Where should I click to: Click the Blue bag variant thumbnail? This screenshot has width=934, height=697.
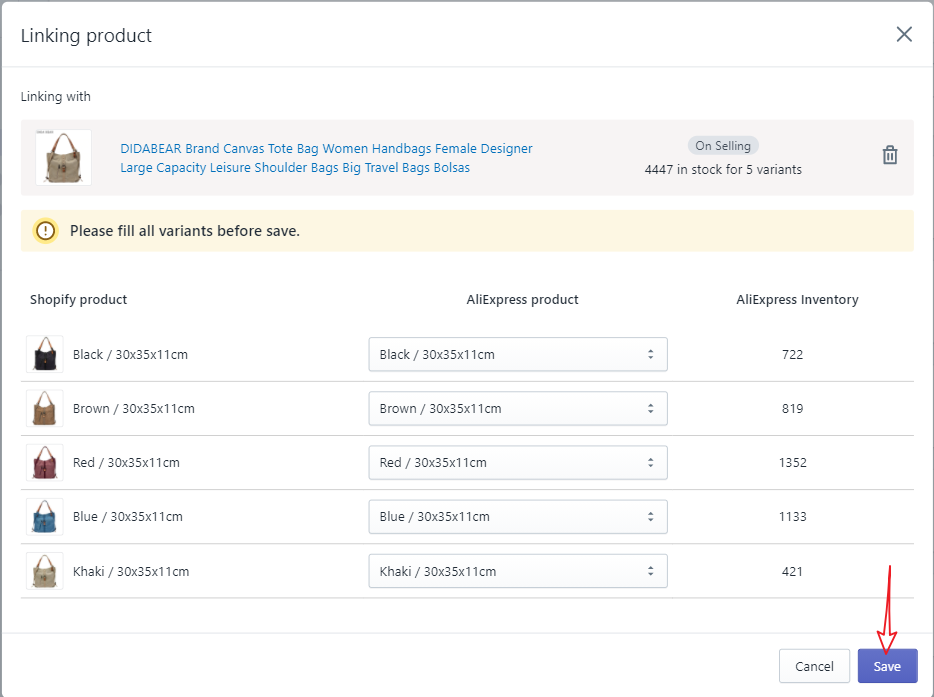tap(45, 516)
